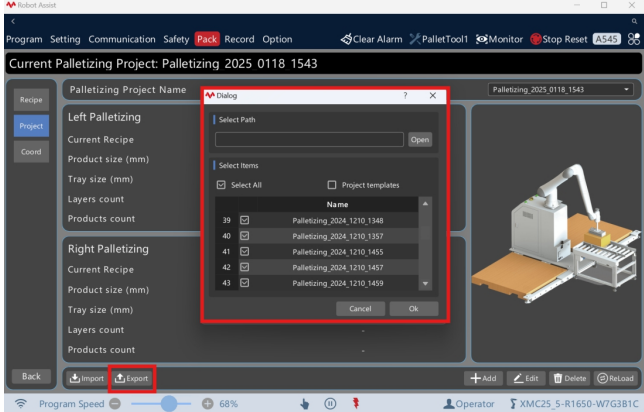Open the Option menu
Viewport: 644px width, 412px height.
pos(277,39)
